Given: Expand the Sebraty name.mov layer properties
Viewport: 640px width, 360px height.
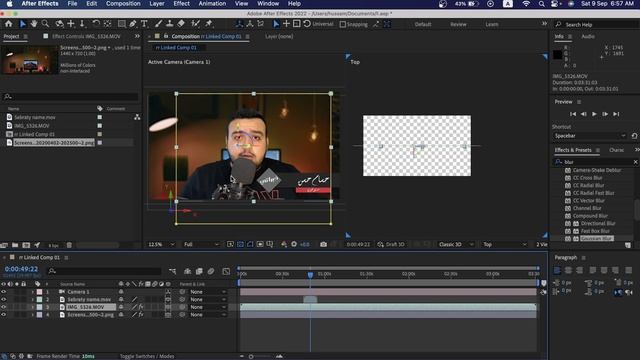Looking at the screenshot, I should pyautogui.click(x=33, y=300).
